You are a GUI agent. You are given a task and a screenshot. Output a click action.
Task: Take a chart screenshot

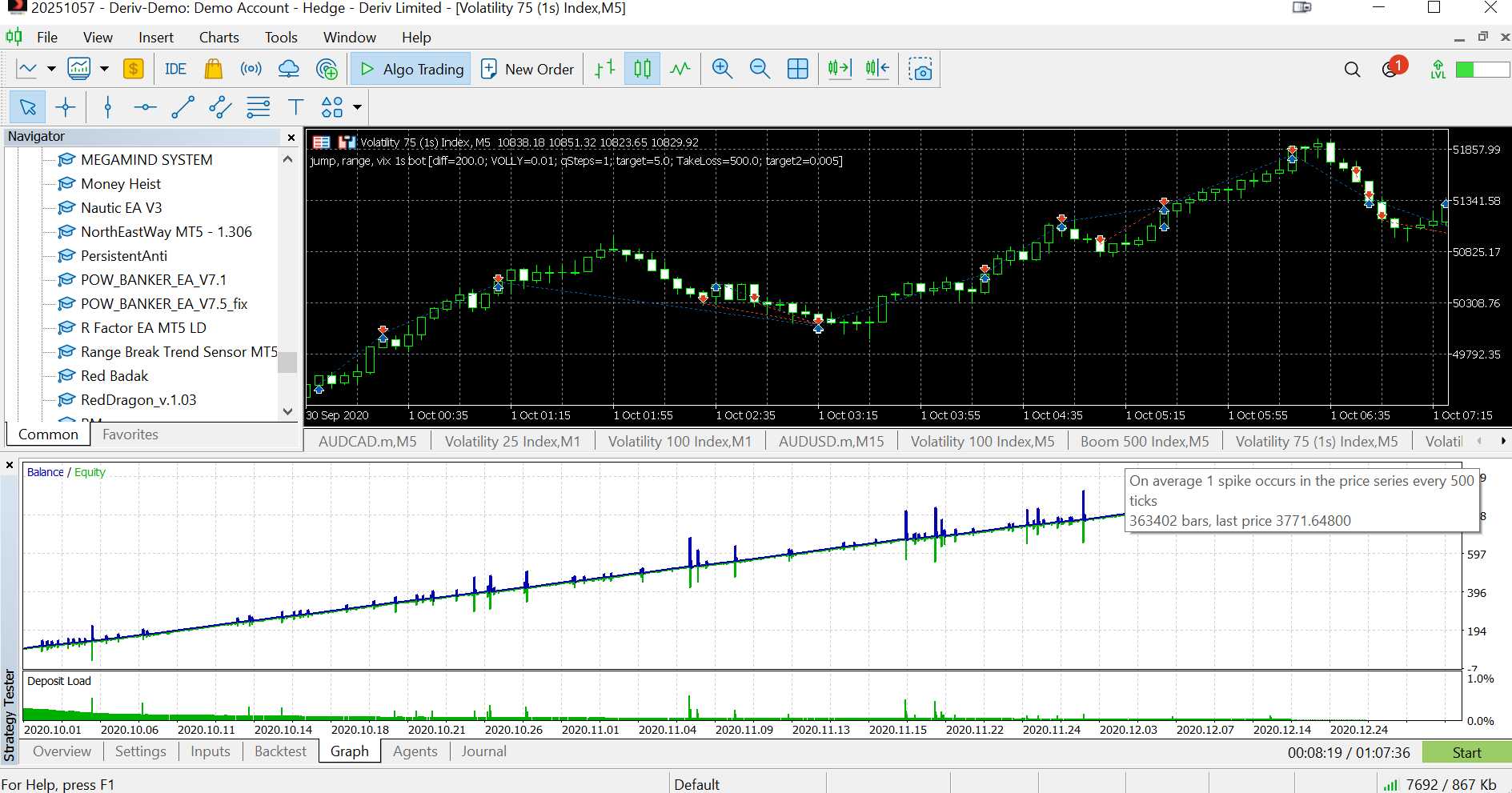(920, 69)
